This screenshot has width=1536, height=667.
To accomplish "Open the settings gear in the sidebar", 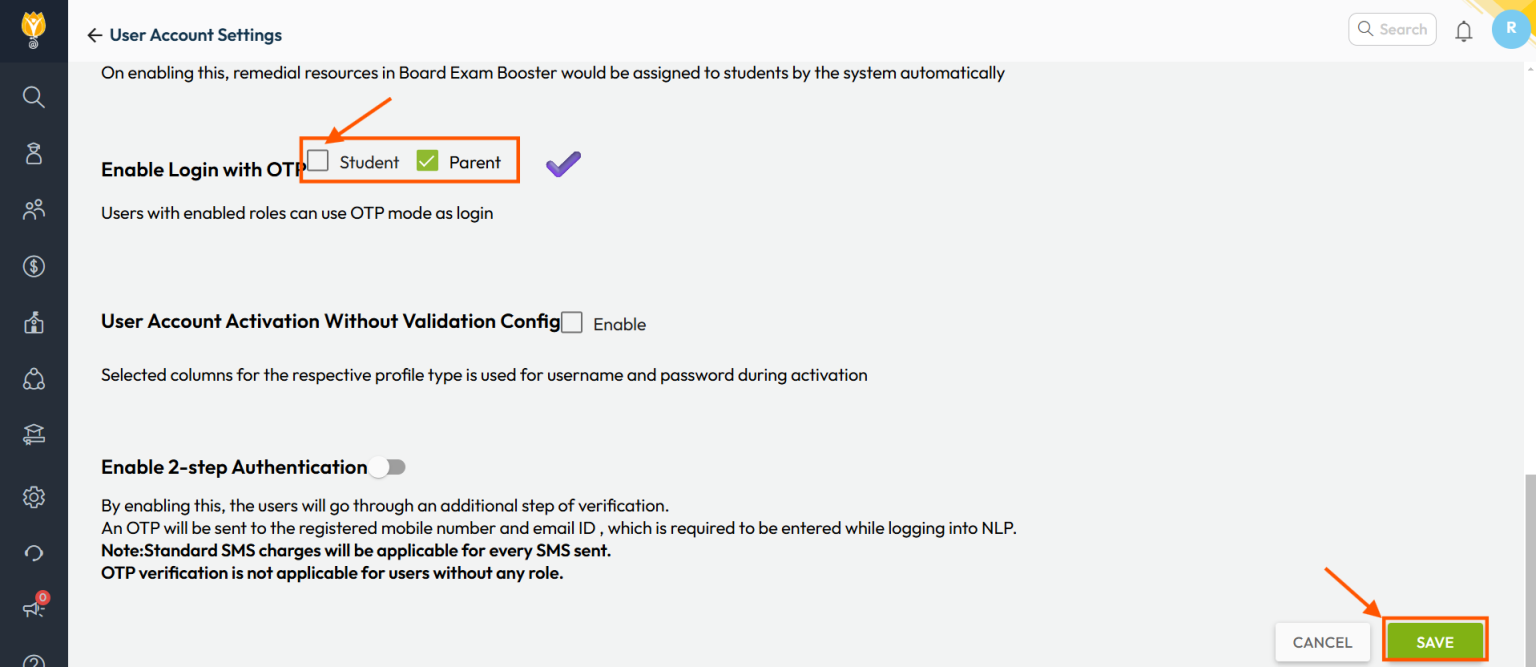I will 33,497.
